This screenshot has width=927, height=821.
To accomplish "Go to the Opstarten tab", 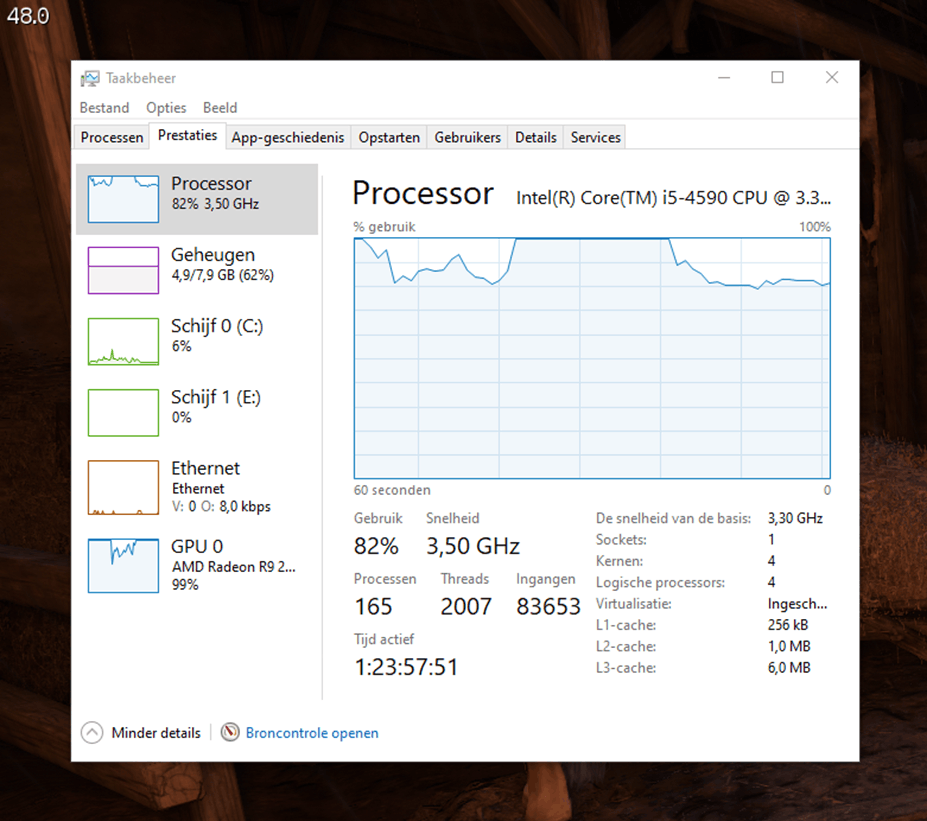I will point(389,138).
